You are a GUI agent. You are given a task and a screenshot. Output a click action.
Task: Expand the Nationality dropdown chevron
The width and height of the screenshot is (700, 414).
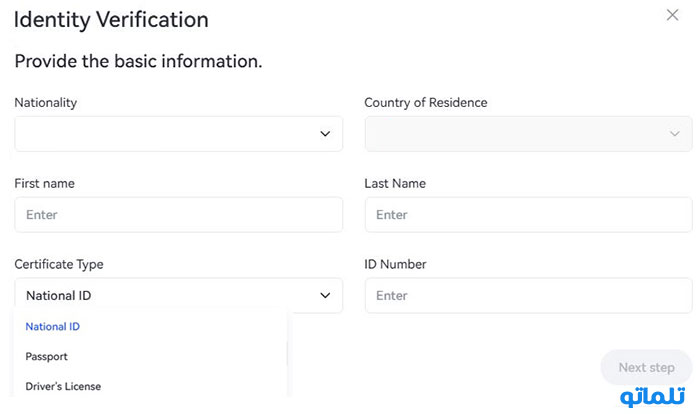(325, 134)
